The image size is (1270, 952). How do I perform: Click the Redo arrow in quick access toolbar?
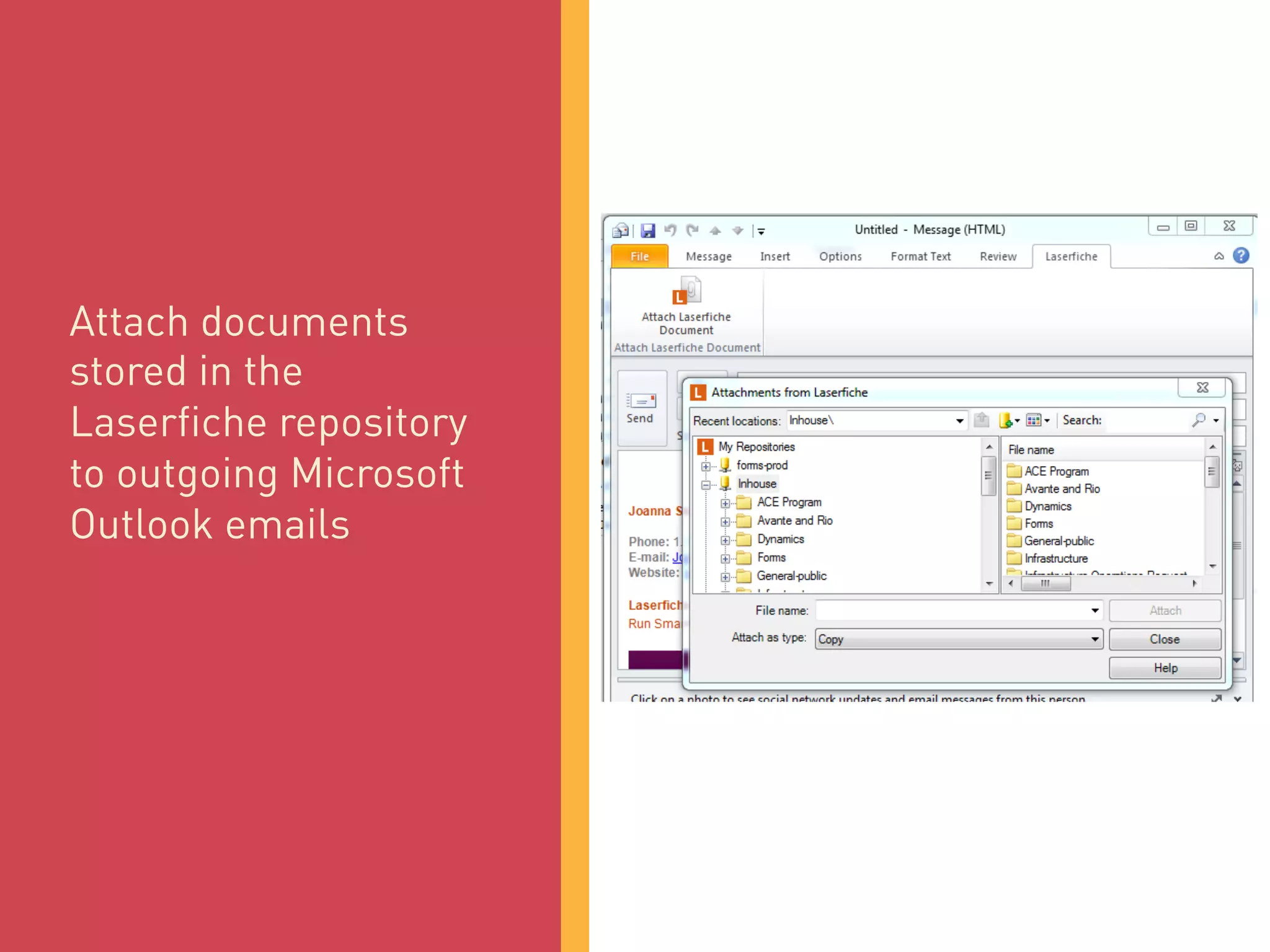[x=692, y=231]
